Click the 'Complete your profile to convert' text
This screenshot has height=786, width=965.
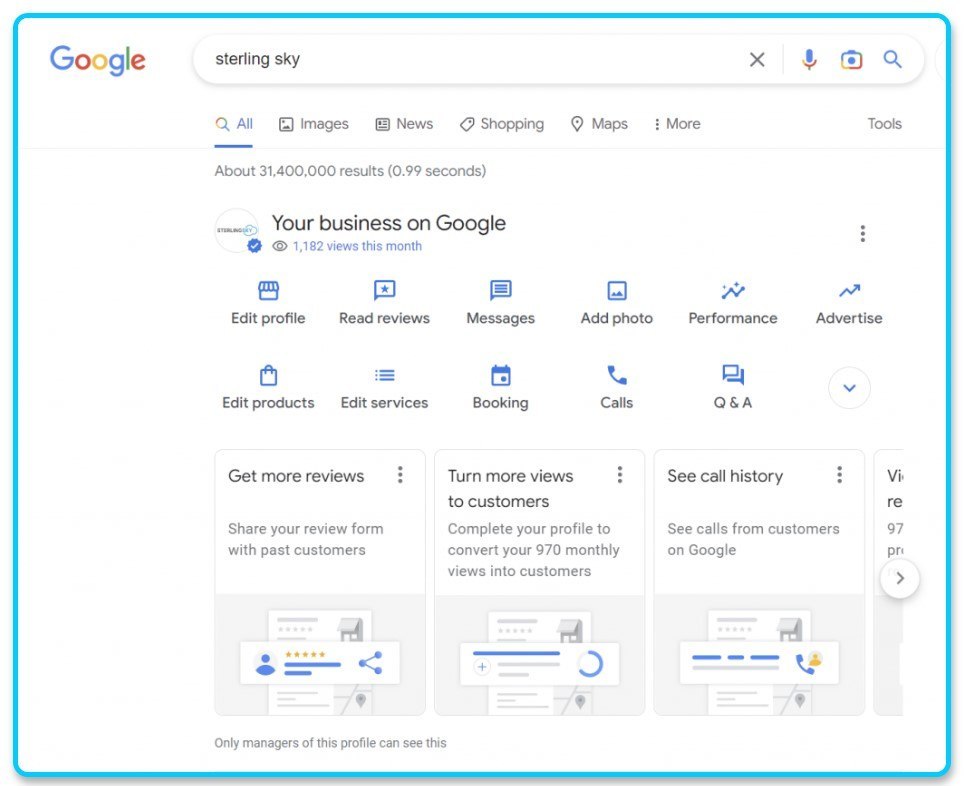click(x=534, y=550)
